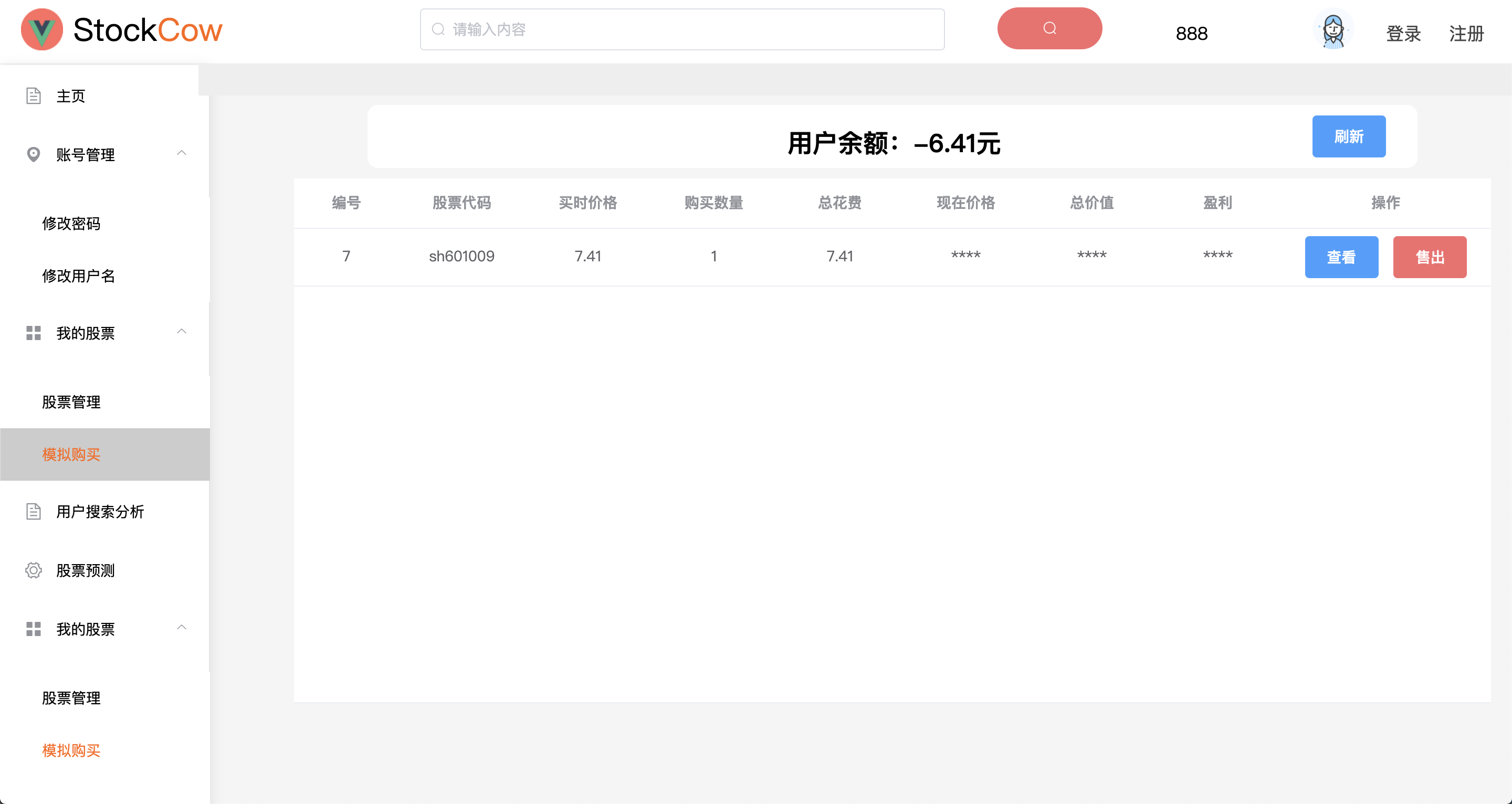The height and width of the screenshot is (804, 1512).
Task: Click the grid icon beside first 我的股票
Action: [x=33, y=333]
